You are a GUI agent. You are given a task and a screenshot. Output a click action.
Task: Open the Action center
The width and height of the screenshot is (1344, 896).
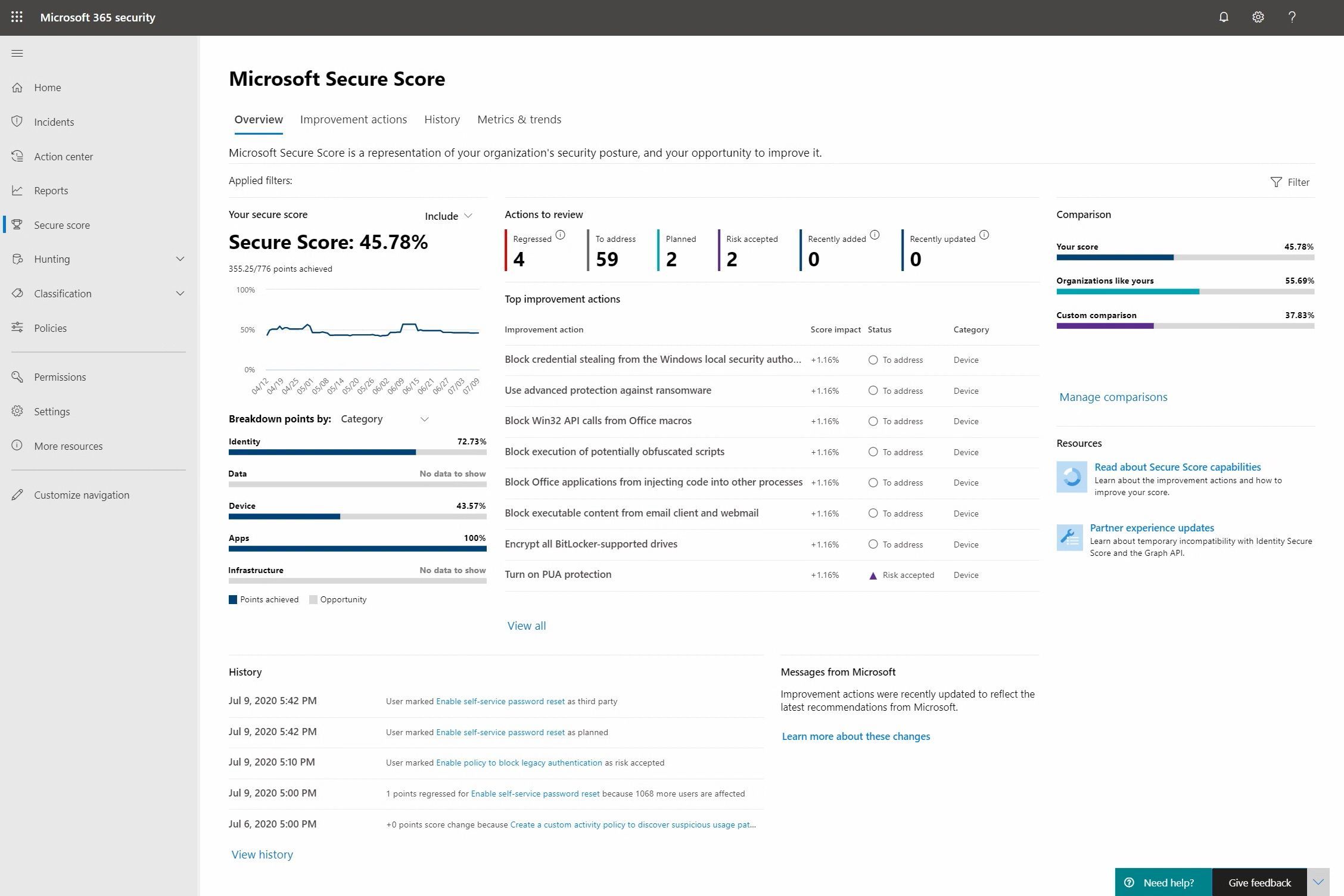tap(64, 156)
